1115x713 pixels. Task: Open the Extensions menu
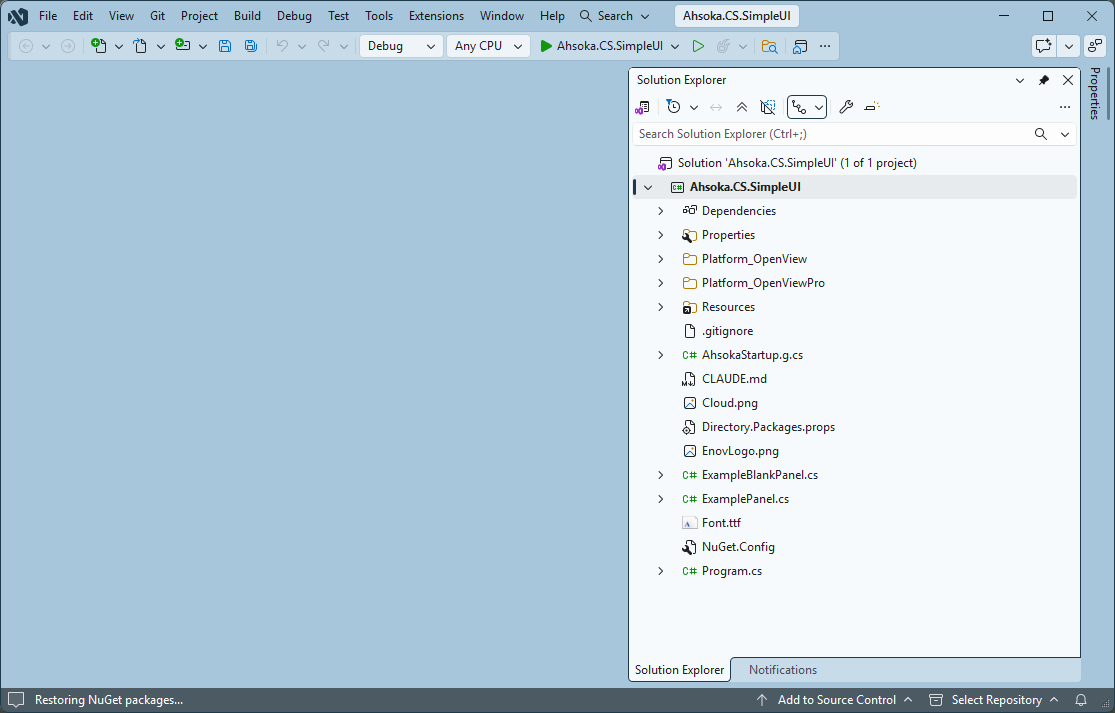click(436, 16)
